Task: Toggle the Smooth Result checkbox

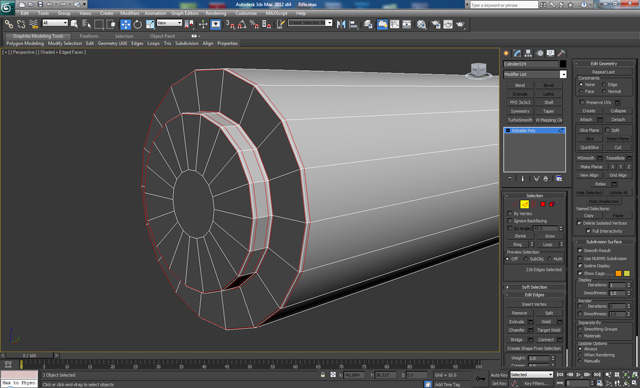Action: [x=580, y=250]
